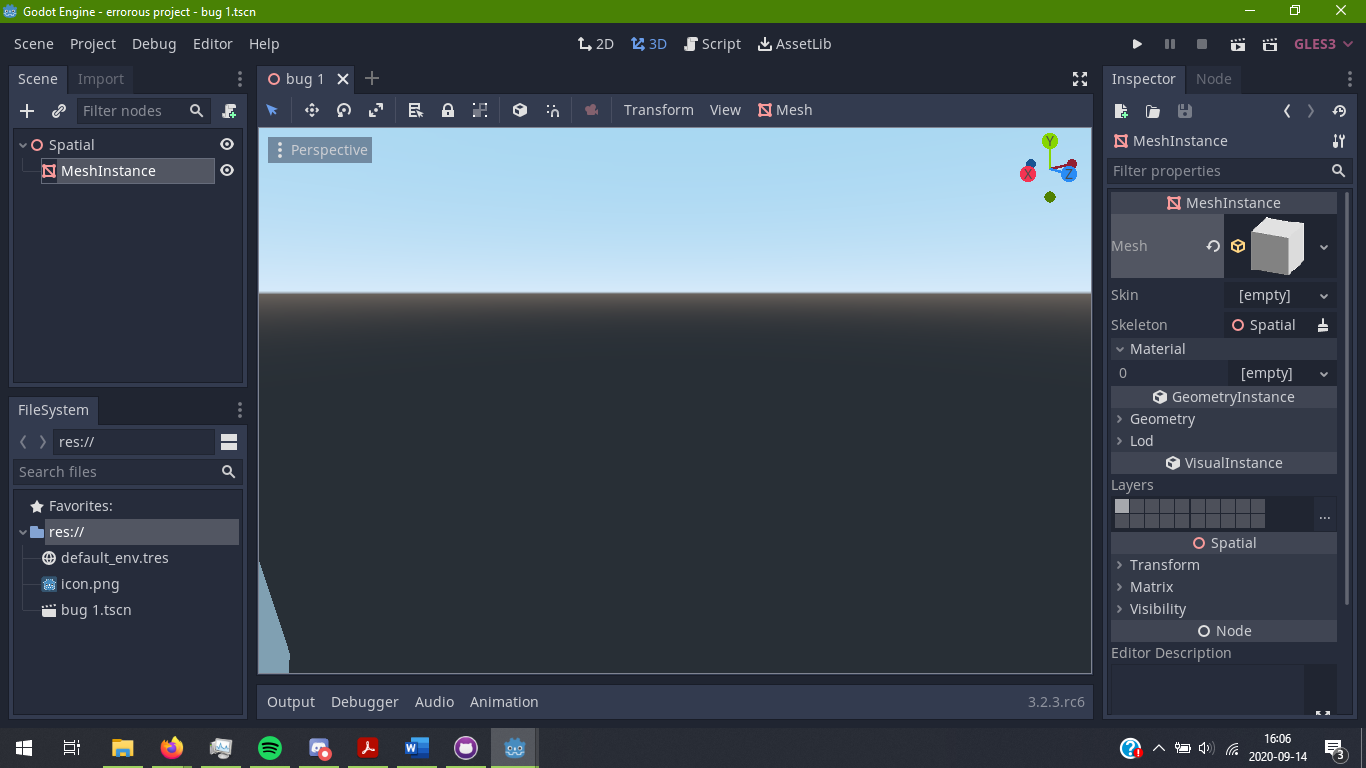Save the current resource in the Inspector
1366x768 pixels.
[x=1185, y=111]
